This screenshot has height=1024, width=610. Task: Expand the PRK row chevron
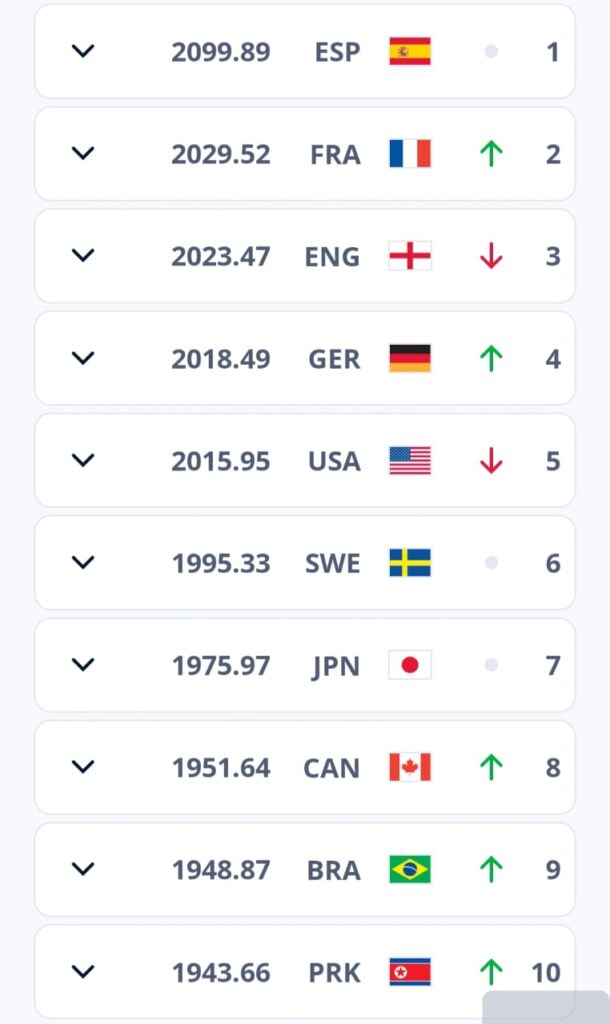(83, 971)
